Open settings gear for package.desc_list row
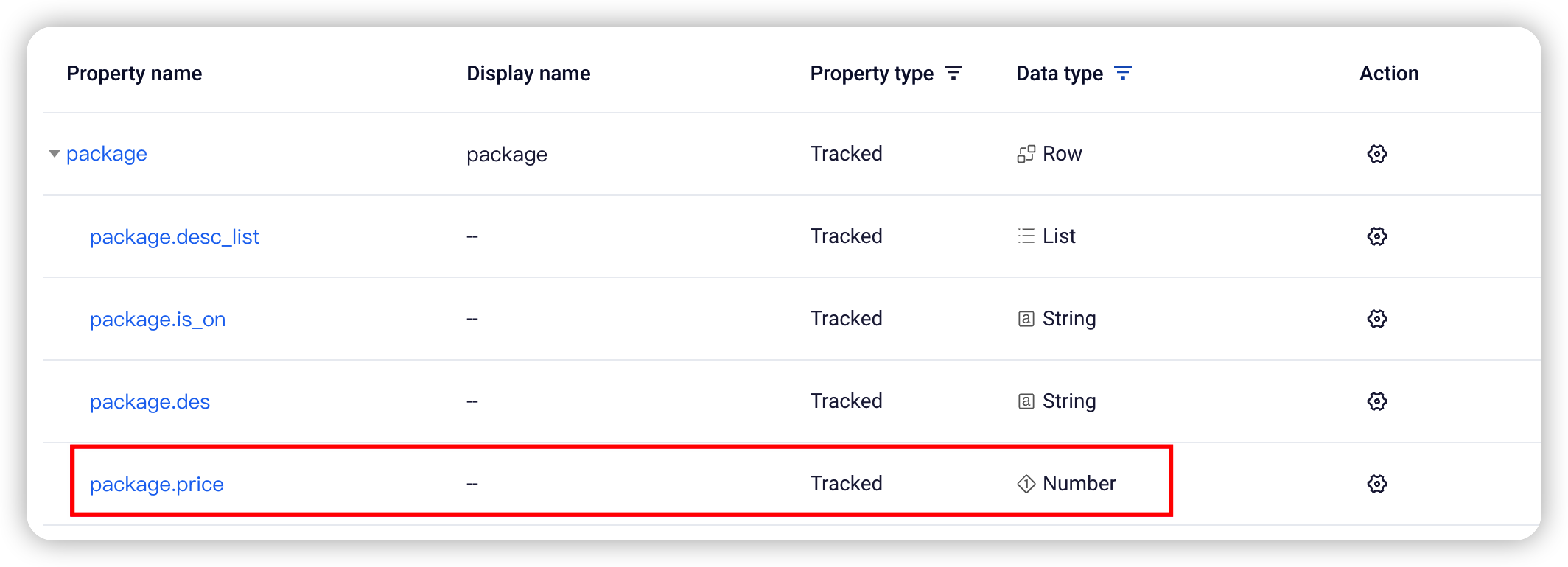Screen dimensions: 1568x567 (1376, 236)
